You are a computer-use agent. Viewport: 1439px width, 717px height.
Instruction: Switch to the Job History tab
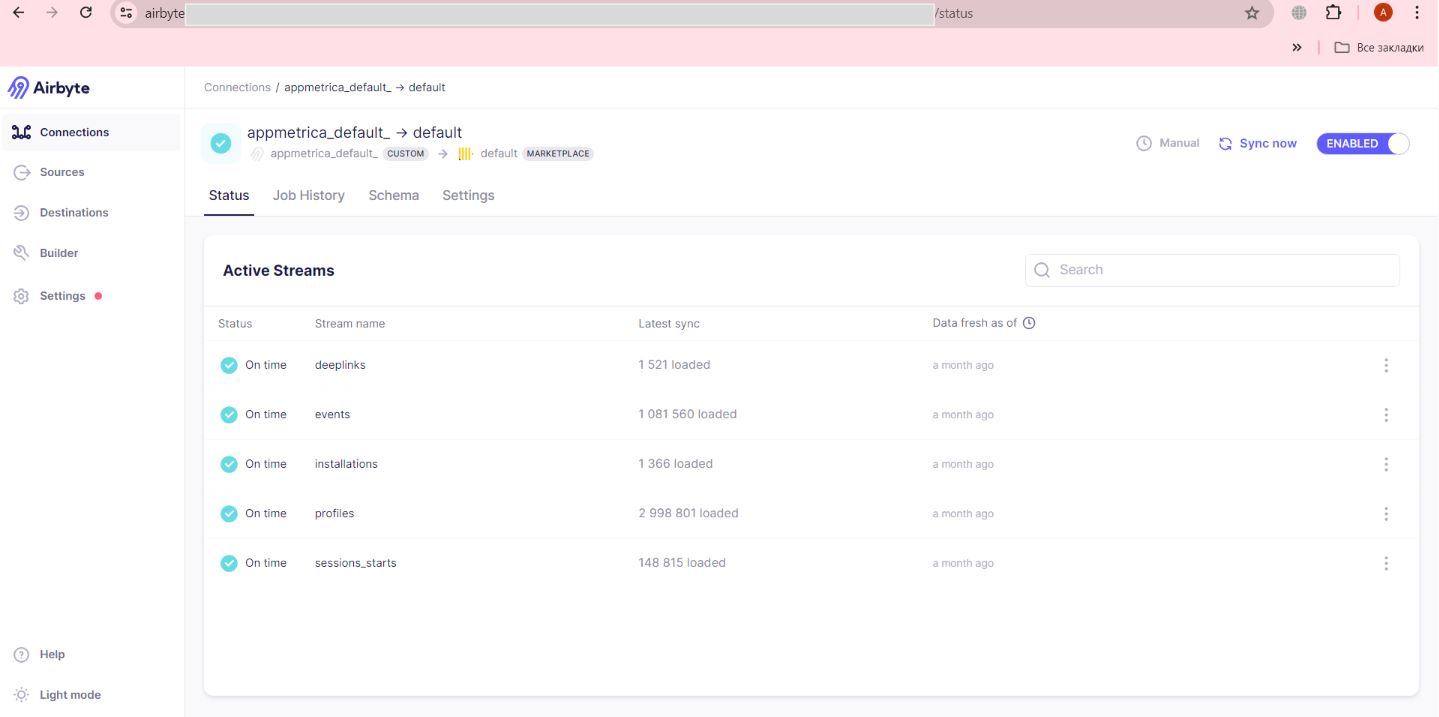point(309,195)
